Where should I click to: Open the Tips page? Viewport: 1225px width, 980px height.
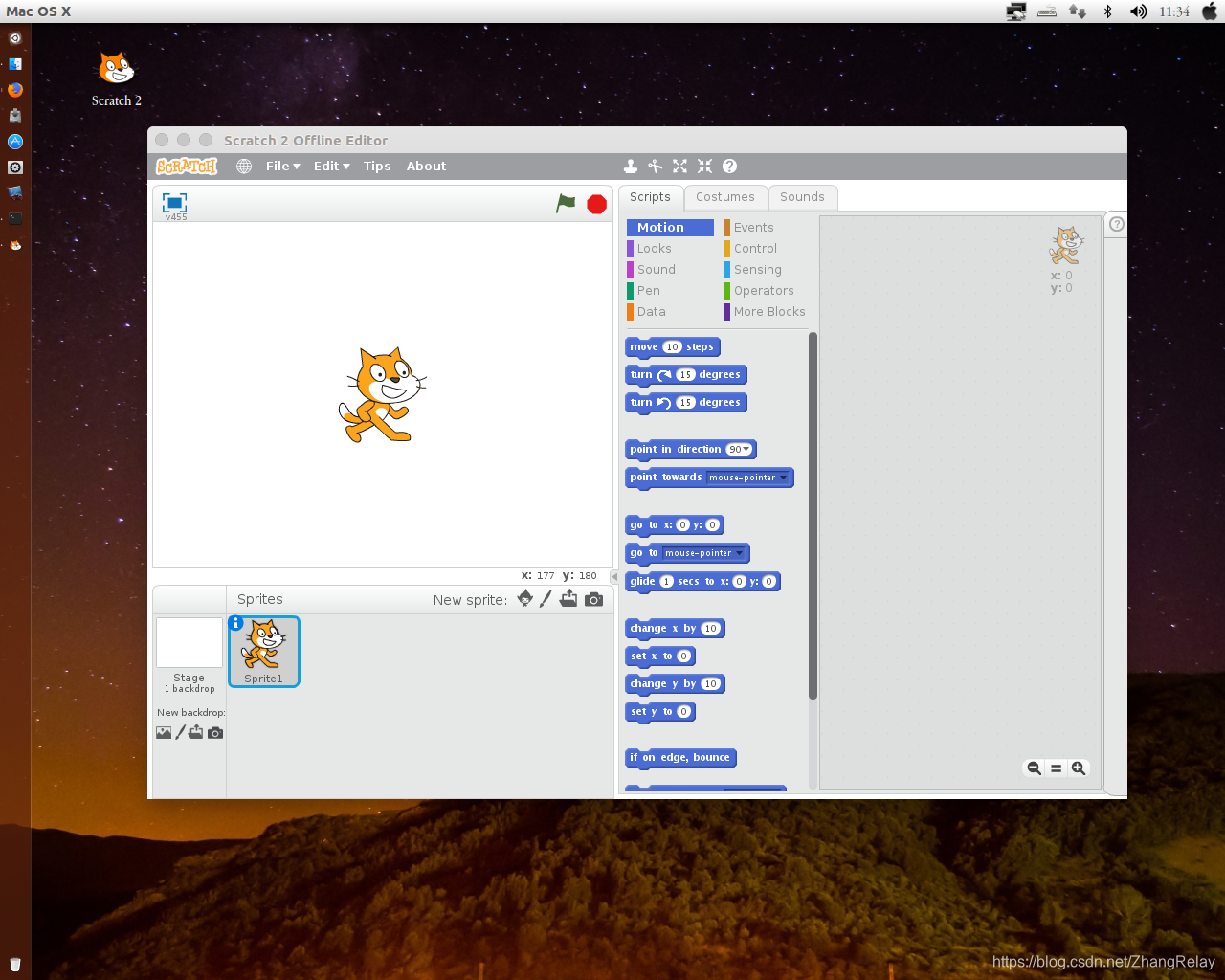(x=377, y=166)
